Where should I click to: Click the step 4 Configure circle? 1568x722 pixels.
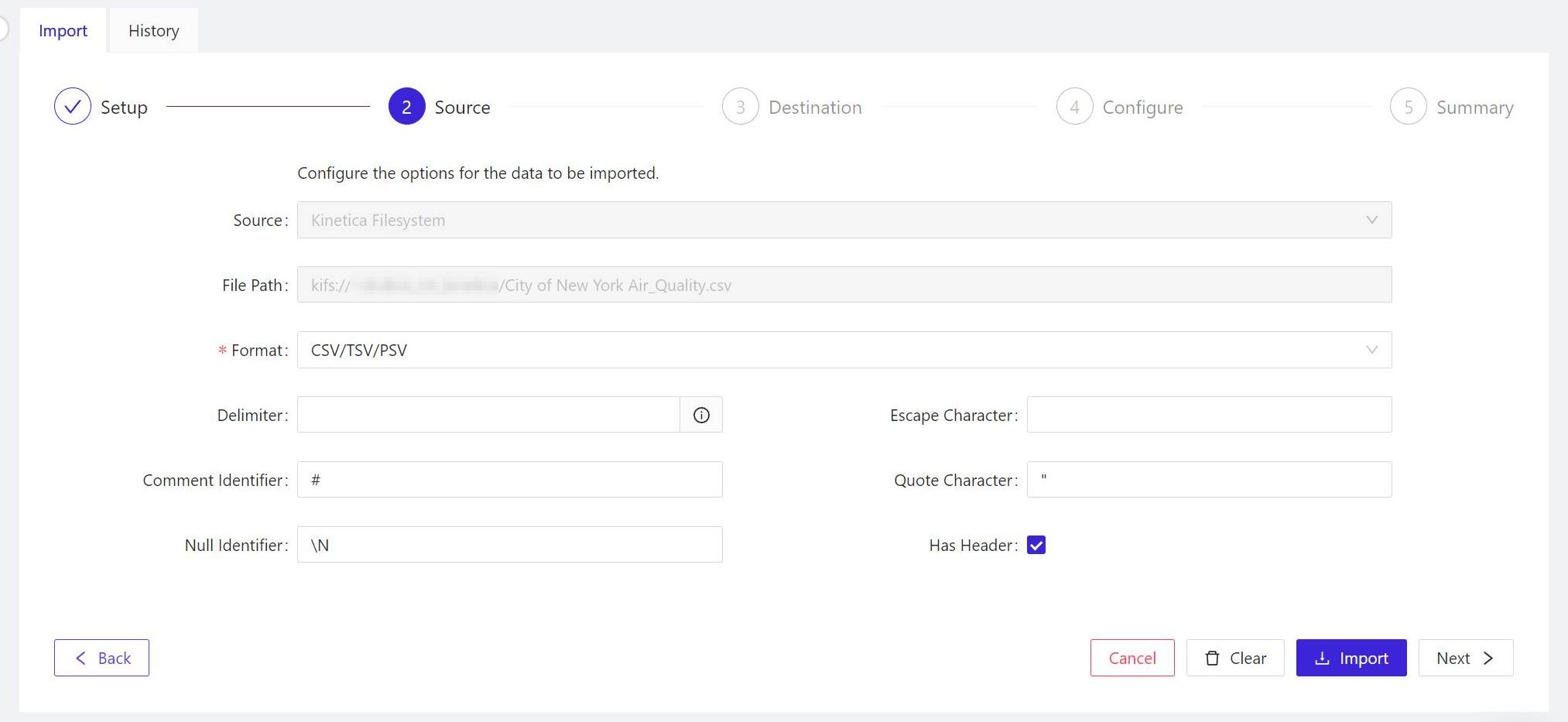pos(1074,107)
